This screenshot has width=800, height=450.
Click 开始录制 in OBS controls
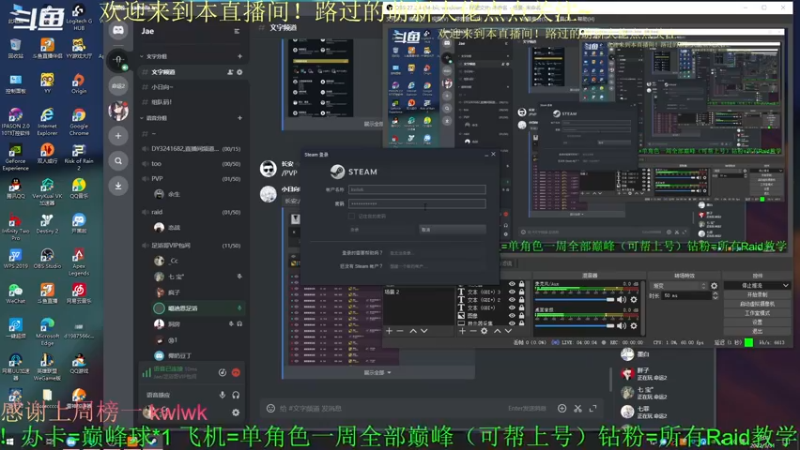[x=757, y=295]
